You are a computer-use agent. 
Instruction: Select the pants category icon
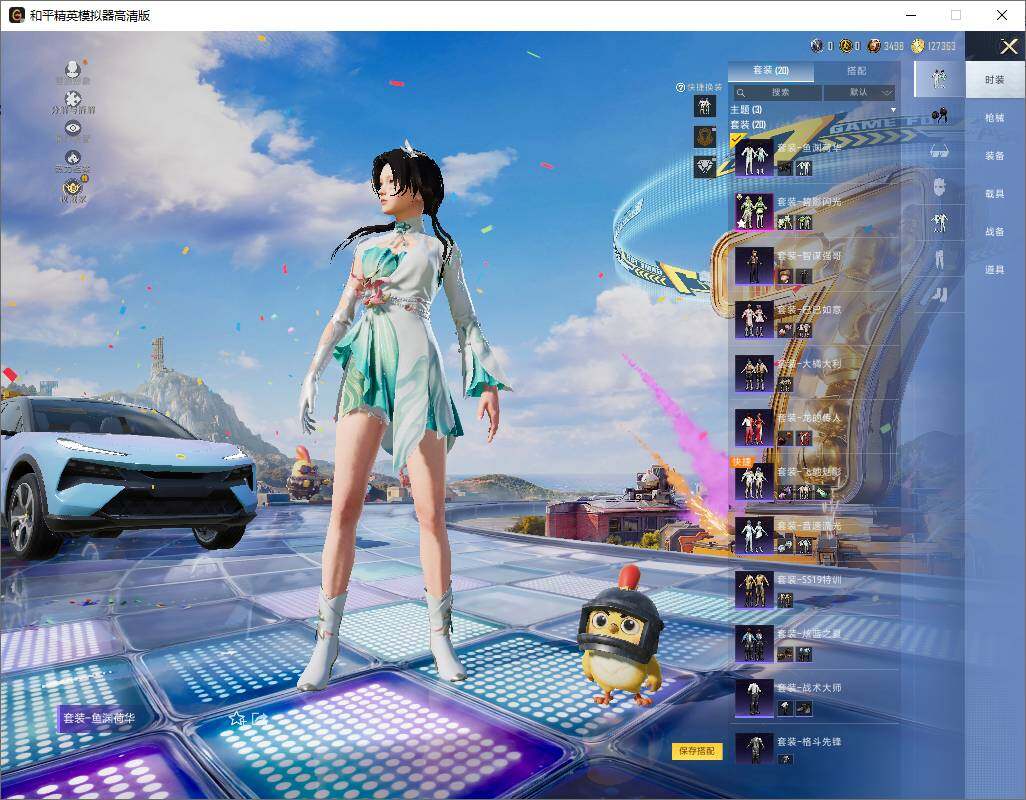coord(940,259)
